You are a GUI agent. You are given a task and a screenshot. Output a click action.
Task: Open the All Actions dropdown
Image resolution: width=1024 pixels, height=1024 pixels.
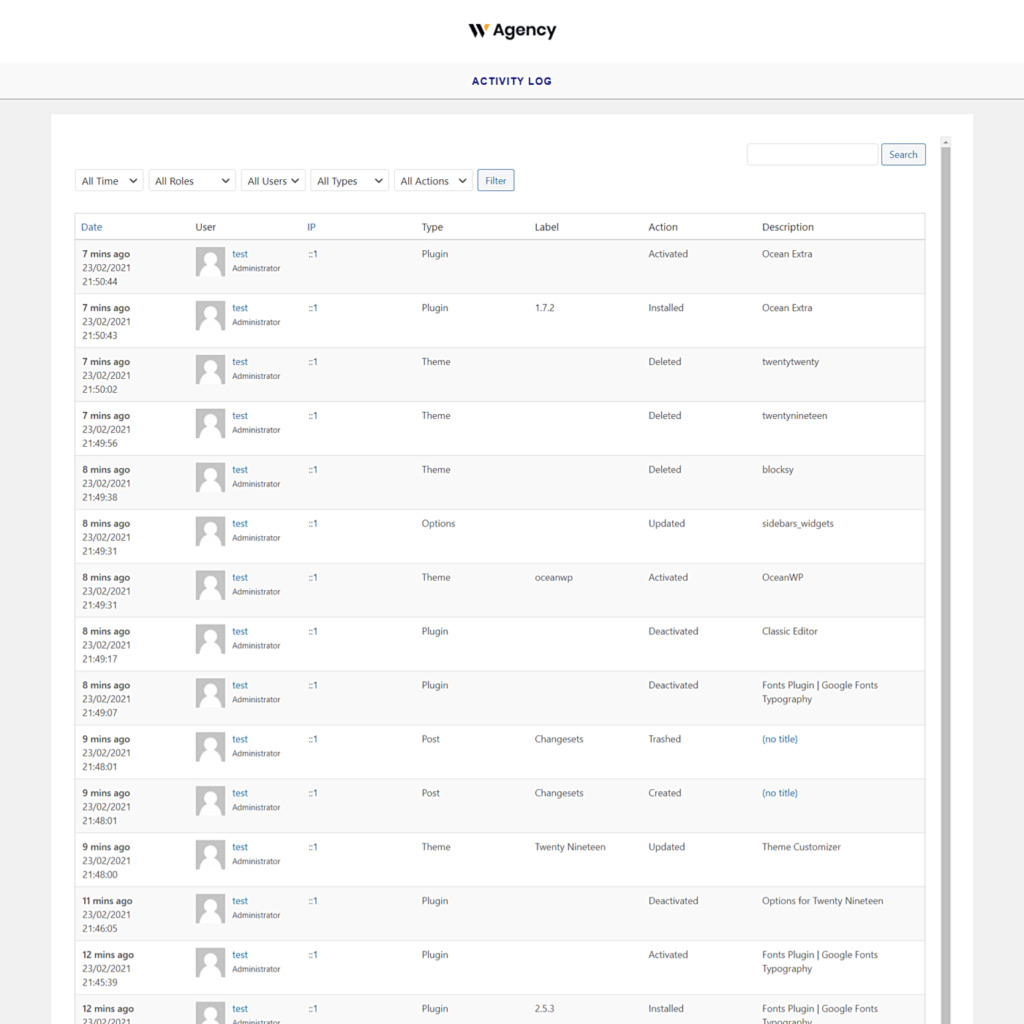click(x=432, y=180)
